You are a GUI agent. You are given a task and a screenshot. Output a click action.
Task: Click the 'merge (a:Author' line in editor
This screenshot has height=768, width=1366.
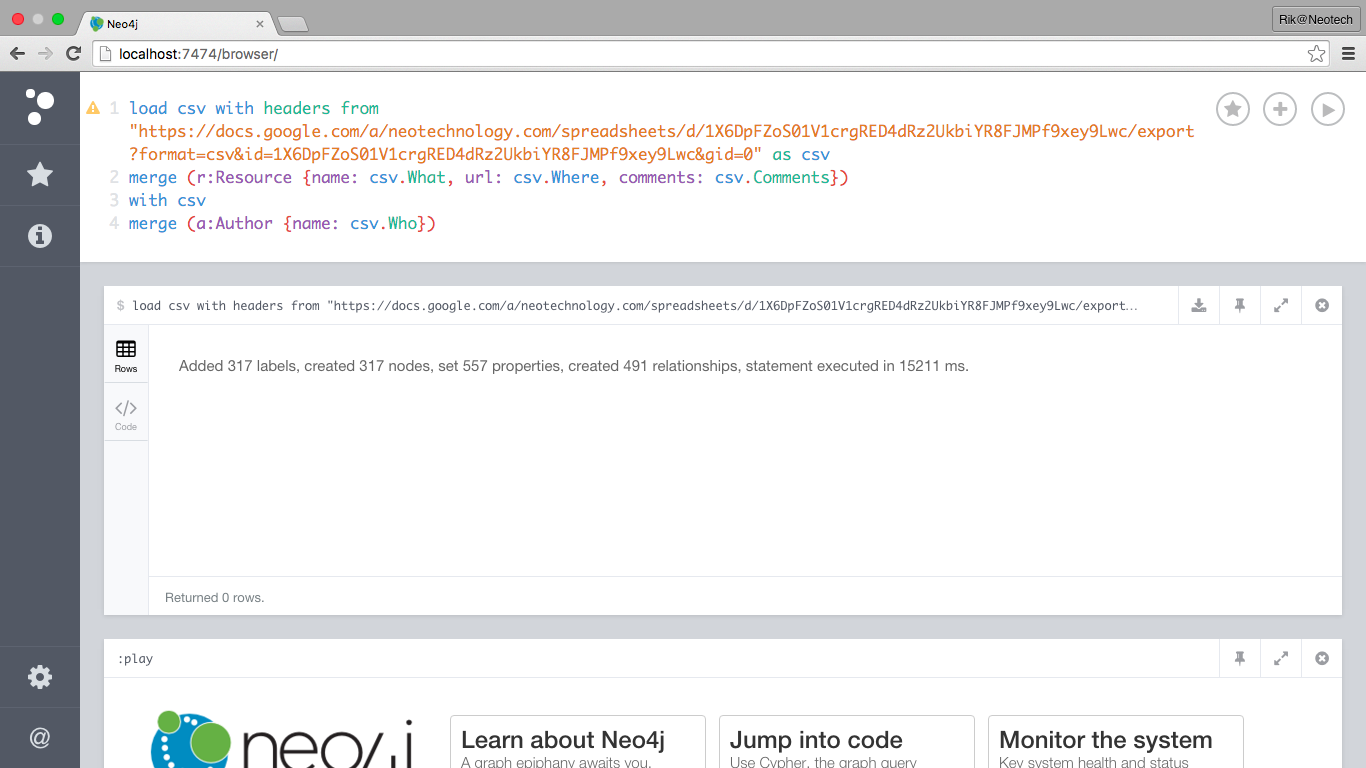click(282, 224)
